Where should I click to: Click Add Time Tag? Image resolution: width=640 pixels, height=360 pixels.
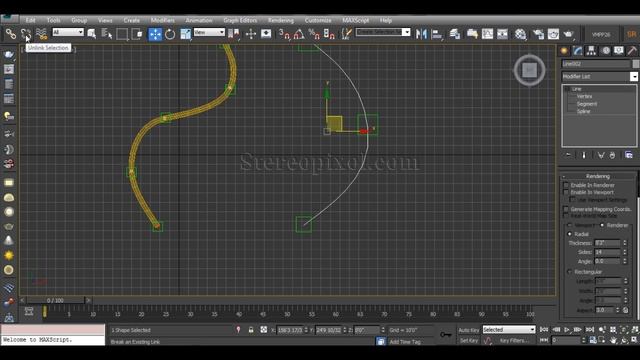point(405,342)
